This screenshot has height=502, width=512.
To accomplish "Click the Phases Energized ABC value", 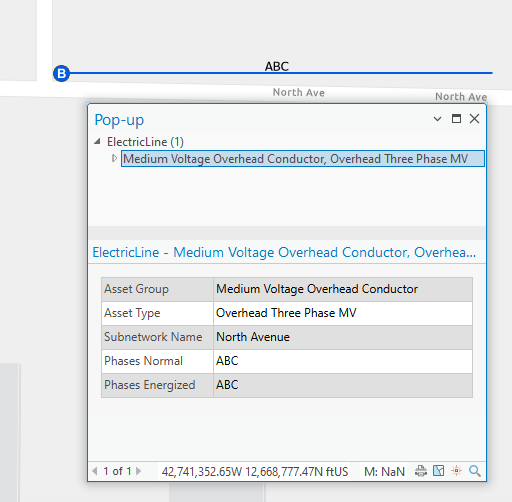I will (x=227, y=385).
